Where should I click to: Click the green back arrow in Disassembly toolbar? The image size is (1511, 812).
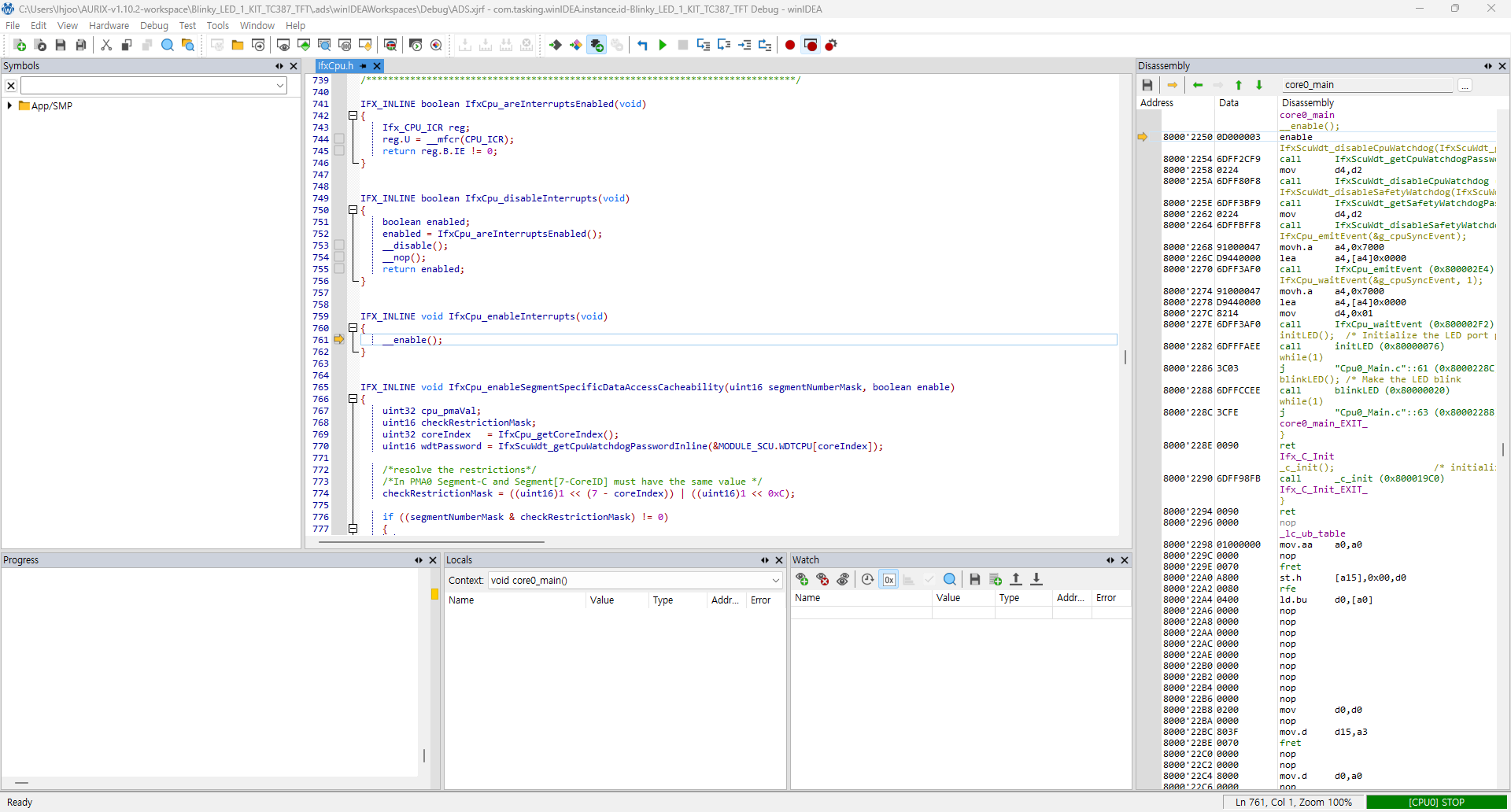[x=1198, y=85]
